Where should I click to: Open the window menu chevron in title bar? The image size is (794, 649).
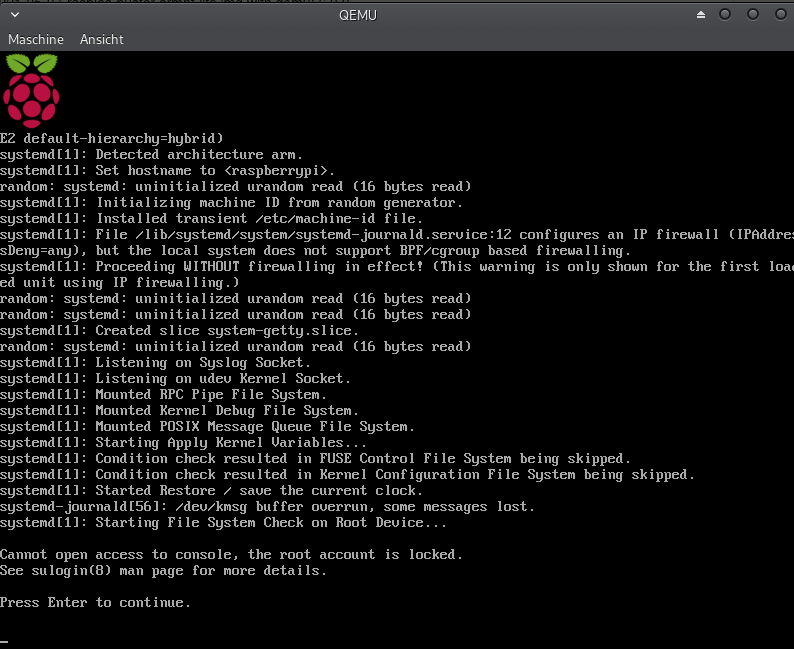click(15, 15)
